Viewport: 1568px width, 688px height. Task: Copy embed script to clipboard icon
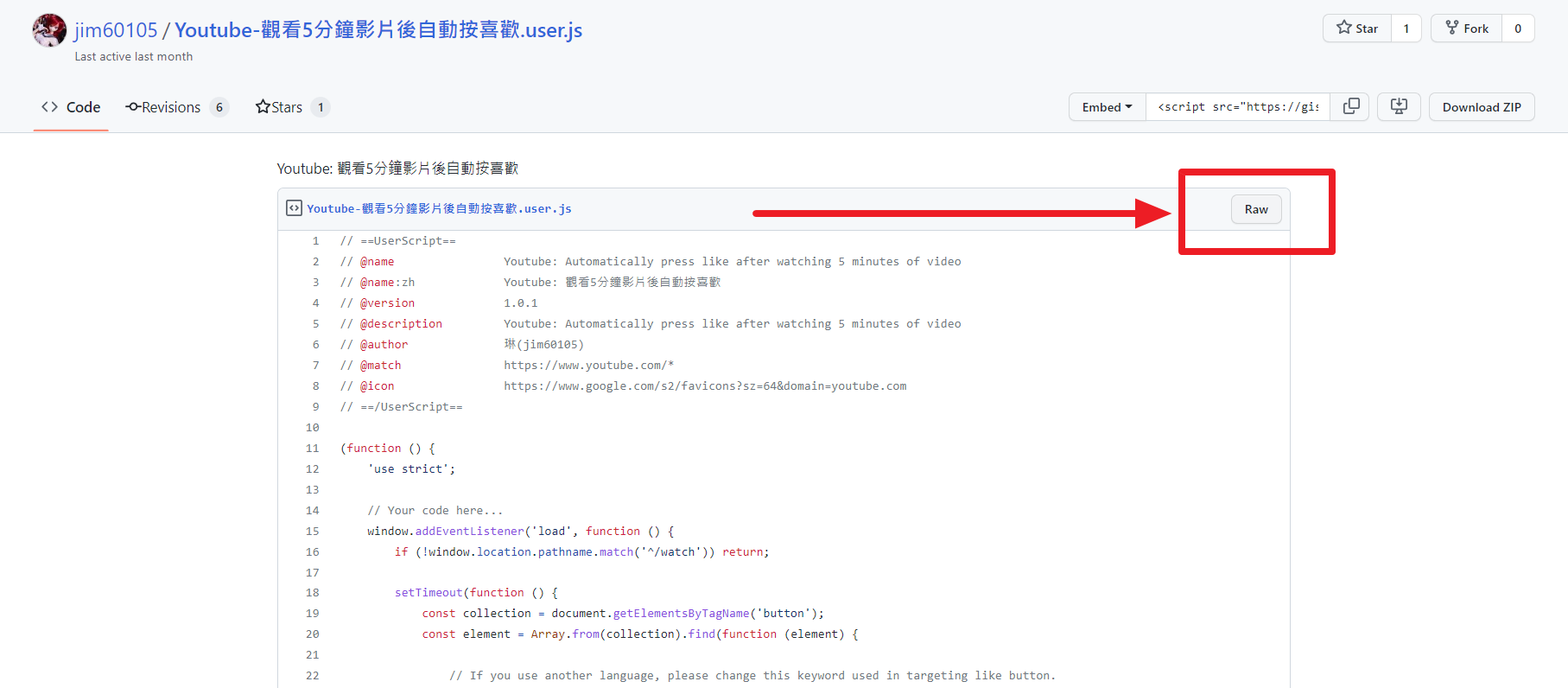(1350, 106)
